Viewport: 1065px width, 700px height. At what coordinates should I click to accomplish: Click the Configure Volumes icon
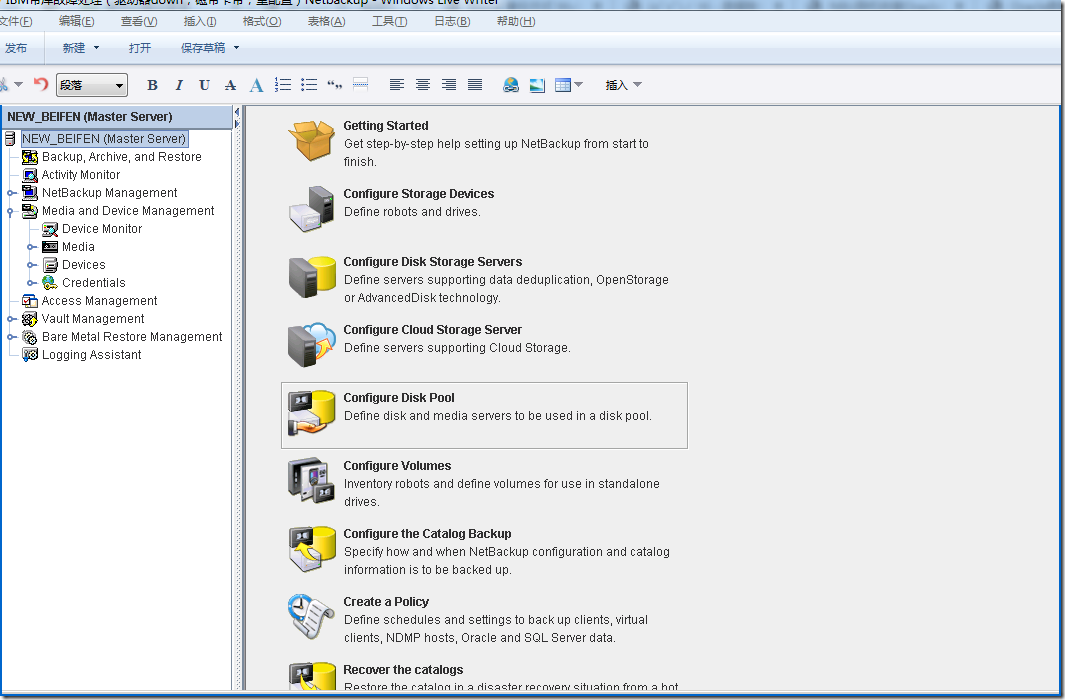click(x=311, y=480)
